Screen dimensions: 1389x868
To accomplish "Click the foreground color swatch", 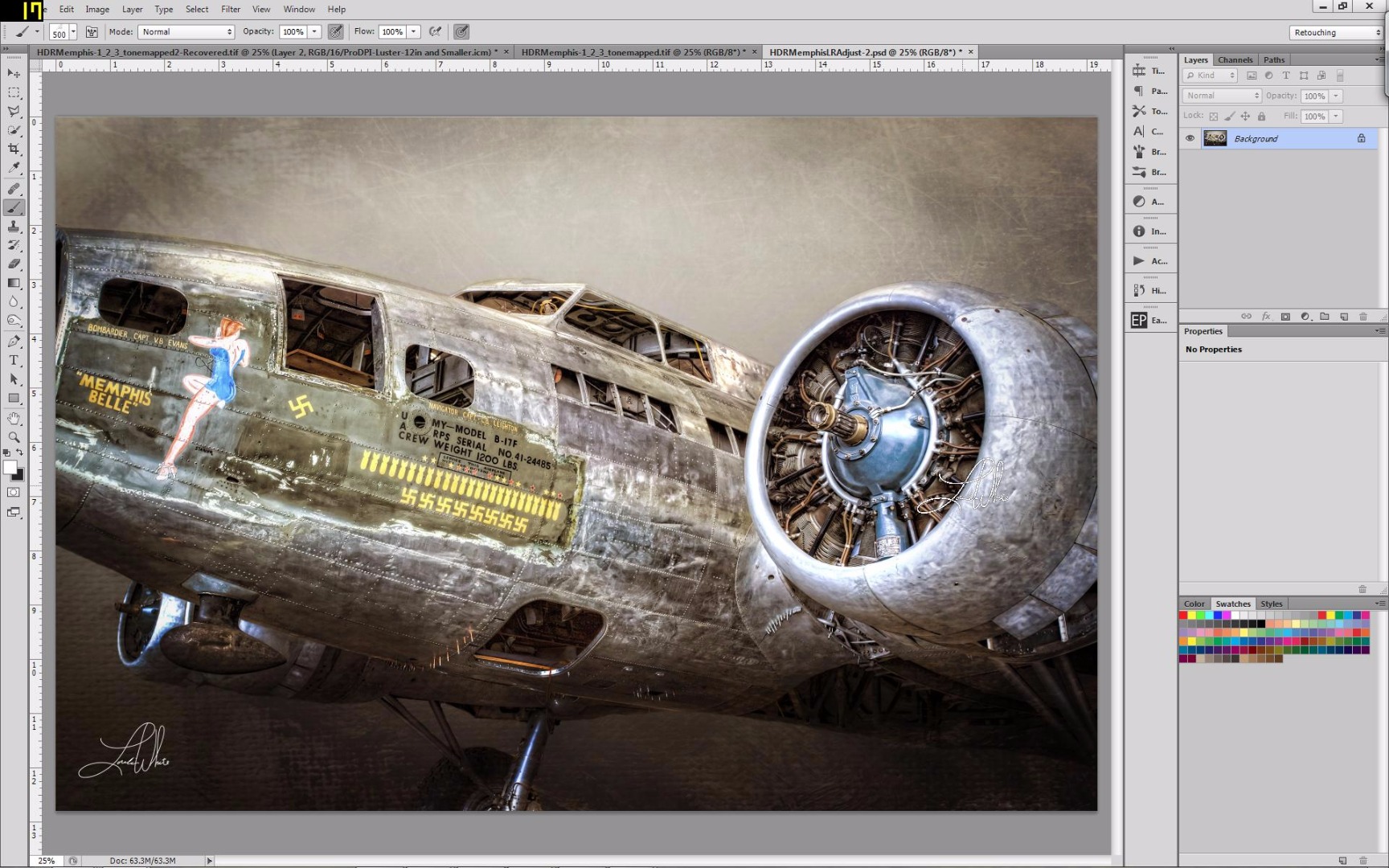I will 10,468.
